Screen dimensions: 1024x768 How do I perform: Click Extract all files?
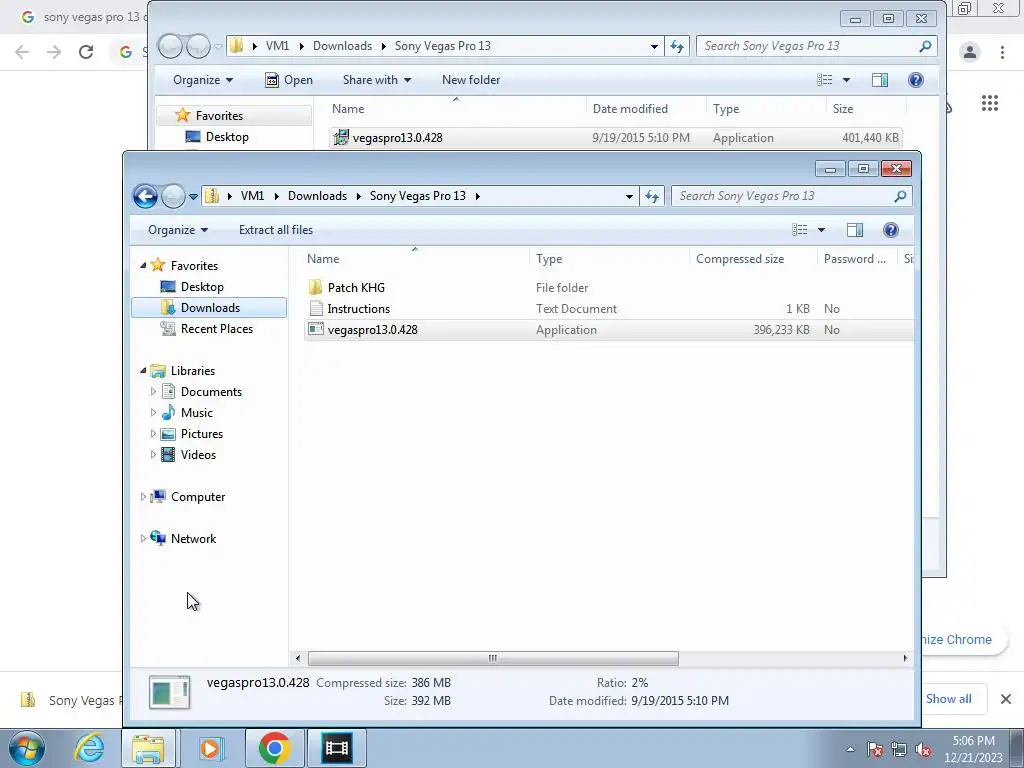click(276, 230)
